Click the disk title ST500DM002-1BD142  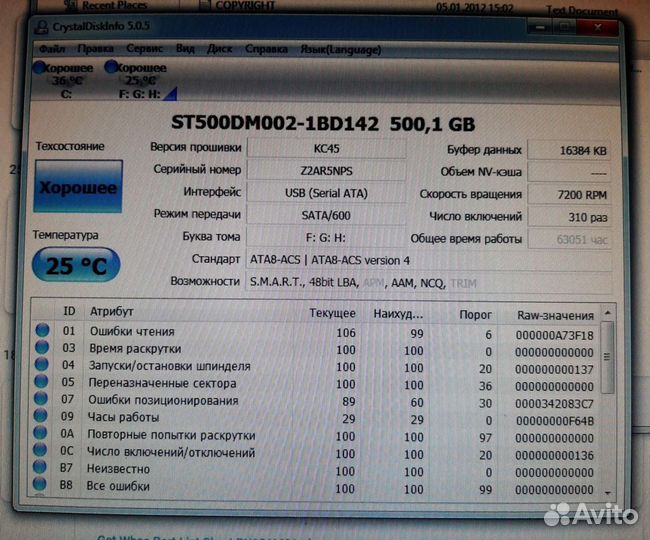click(x=274, y=123)
